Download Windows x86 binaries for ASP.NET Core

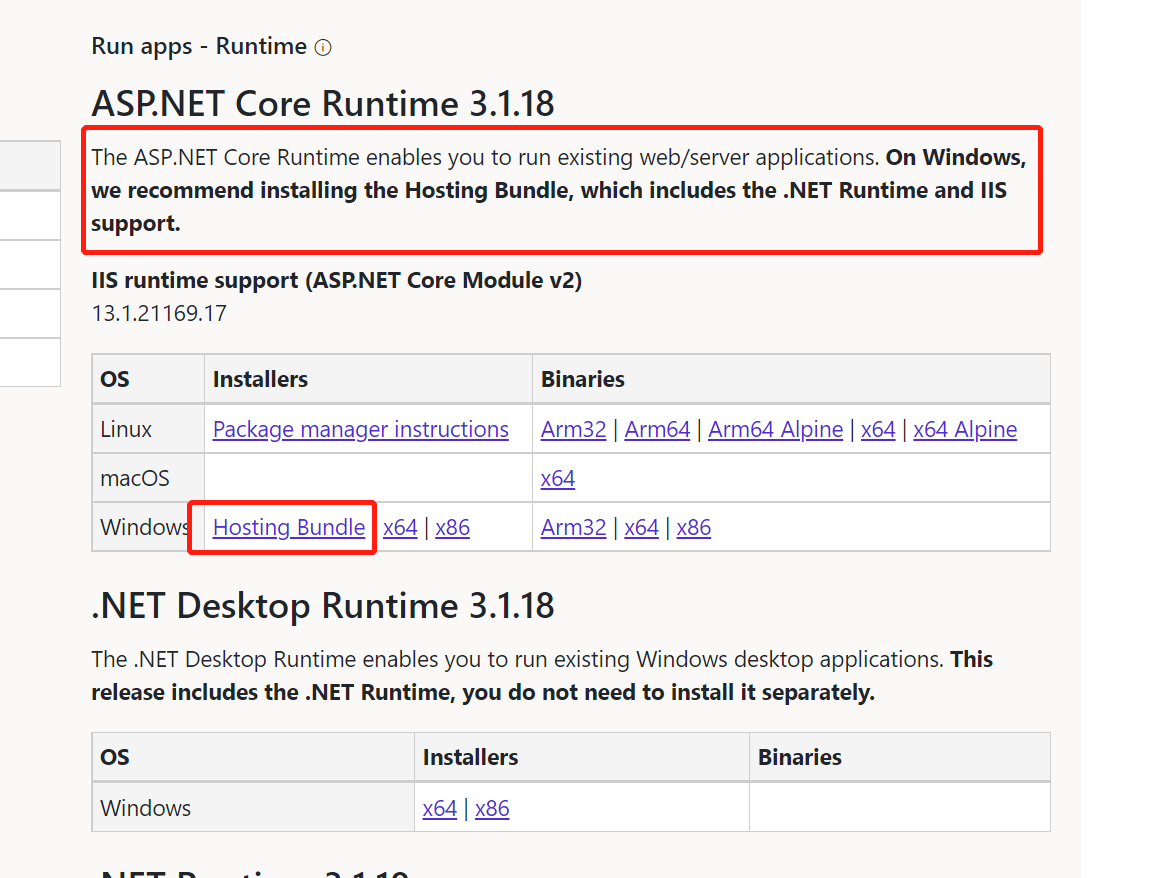pos(694,527)
